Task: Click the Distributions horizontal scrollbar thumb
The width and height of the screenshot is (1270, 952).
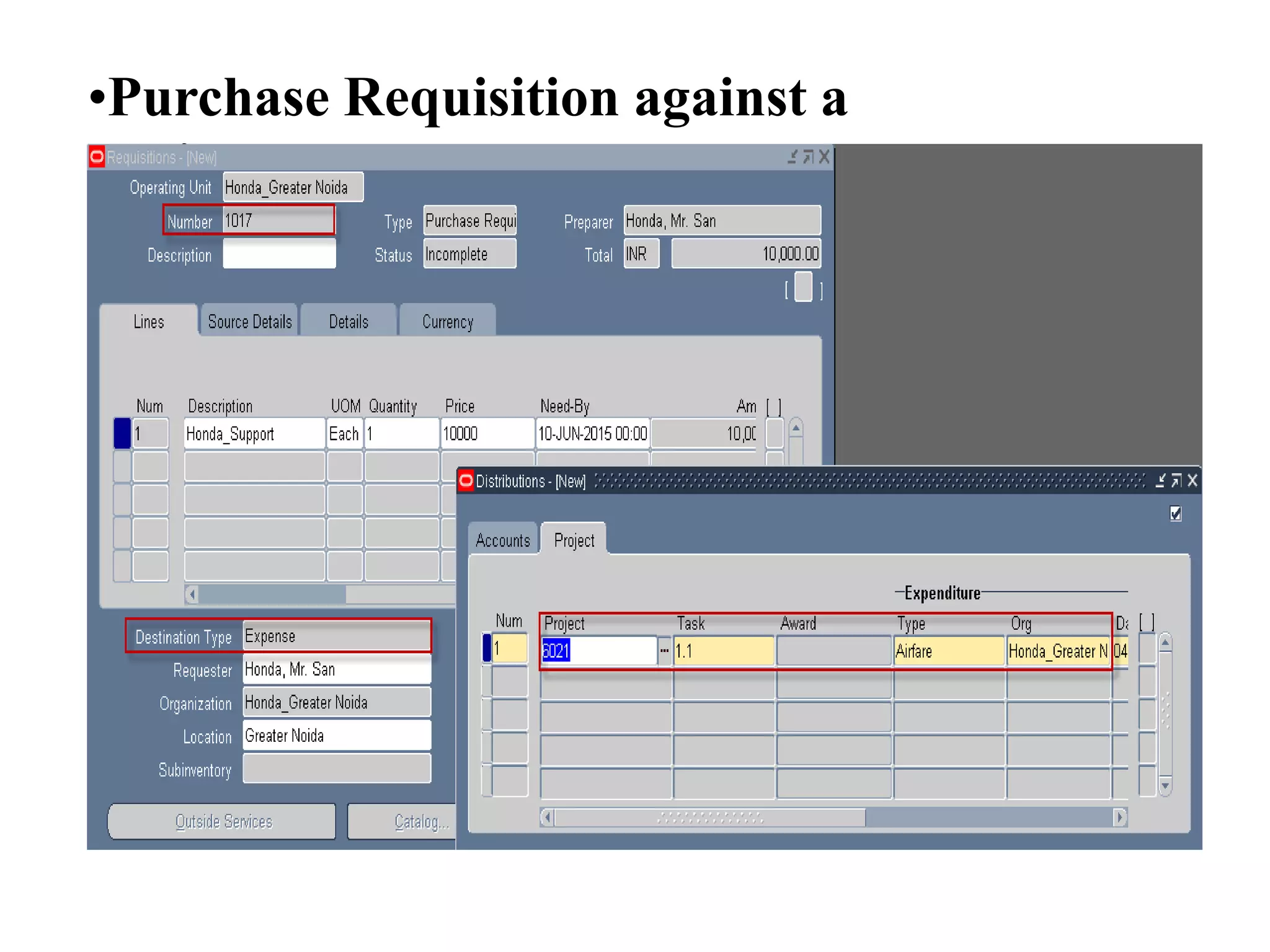Action: [710, 818]
